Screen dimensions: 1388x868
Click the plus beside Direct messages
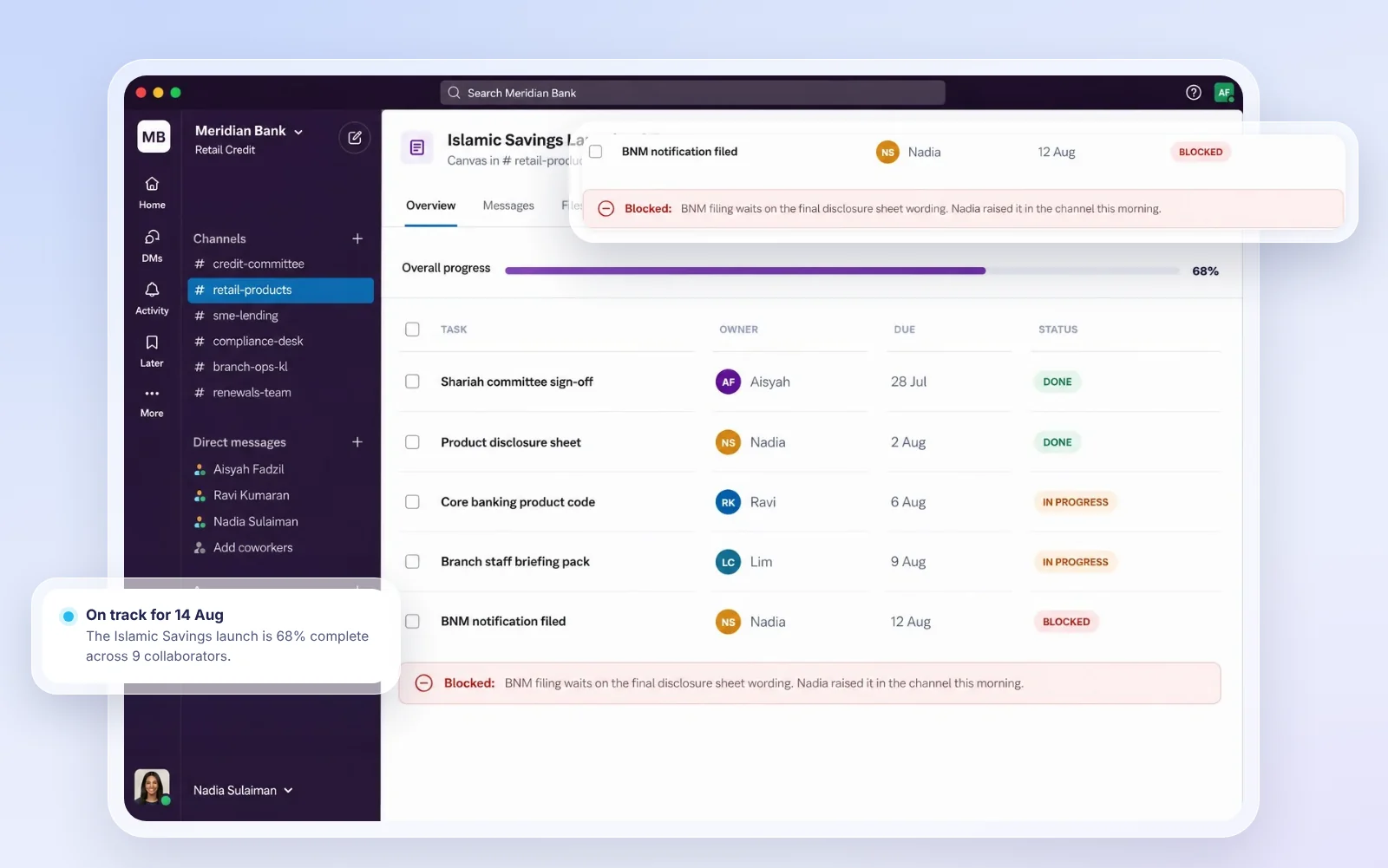click(357, 442)
